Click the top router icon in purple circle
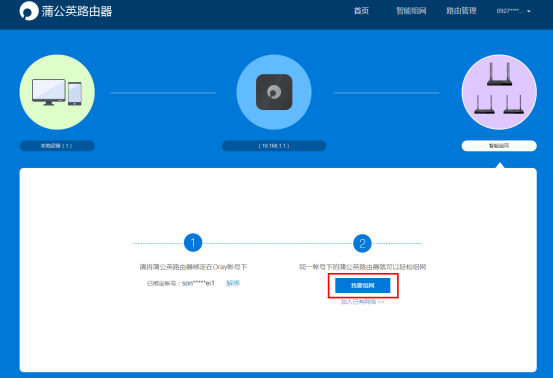 [x=499, y=74]
